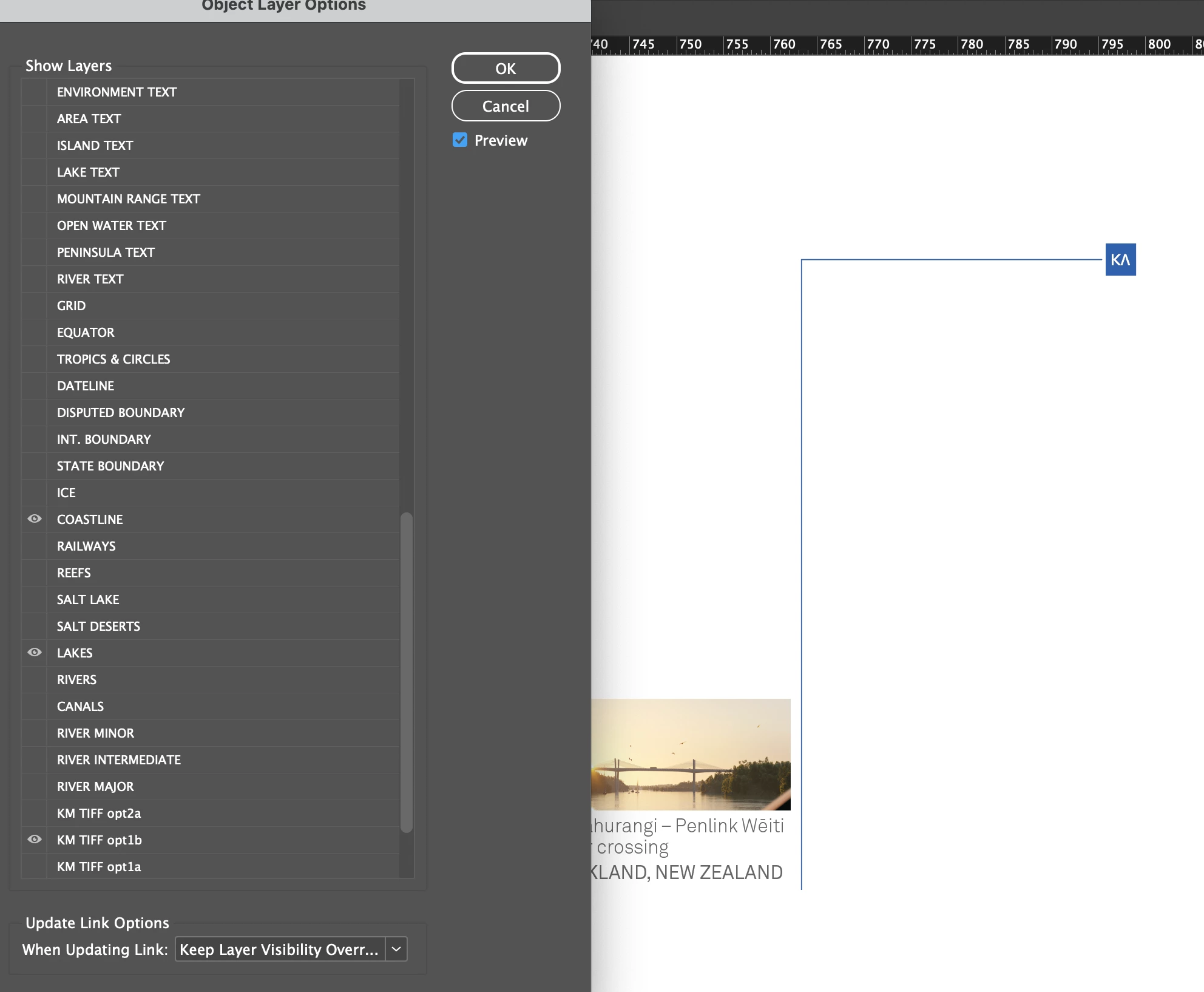Hide the LAKES layer eye icon
The image size is (1204, 992).
point(35,653)
